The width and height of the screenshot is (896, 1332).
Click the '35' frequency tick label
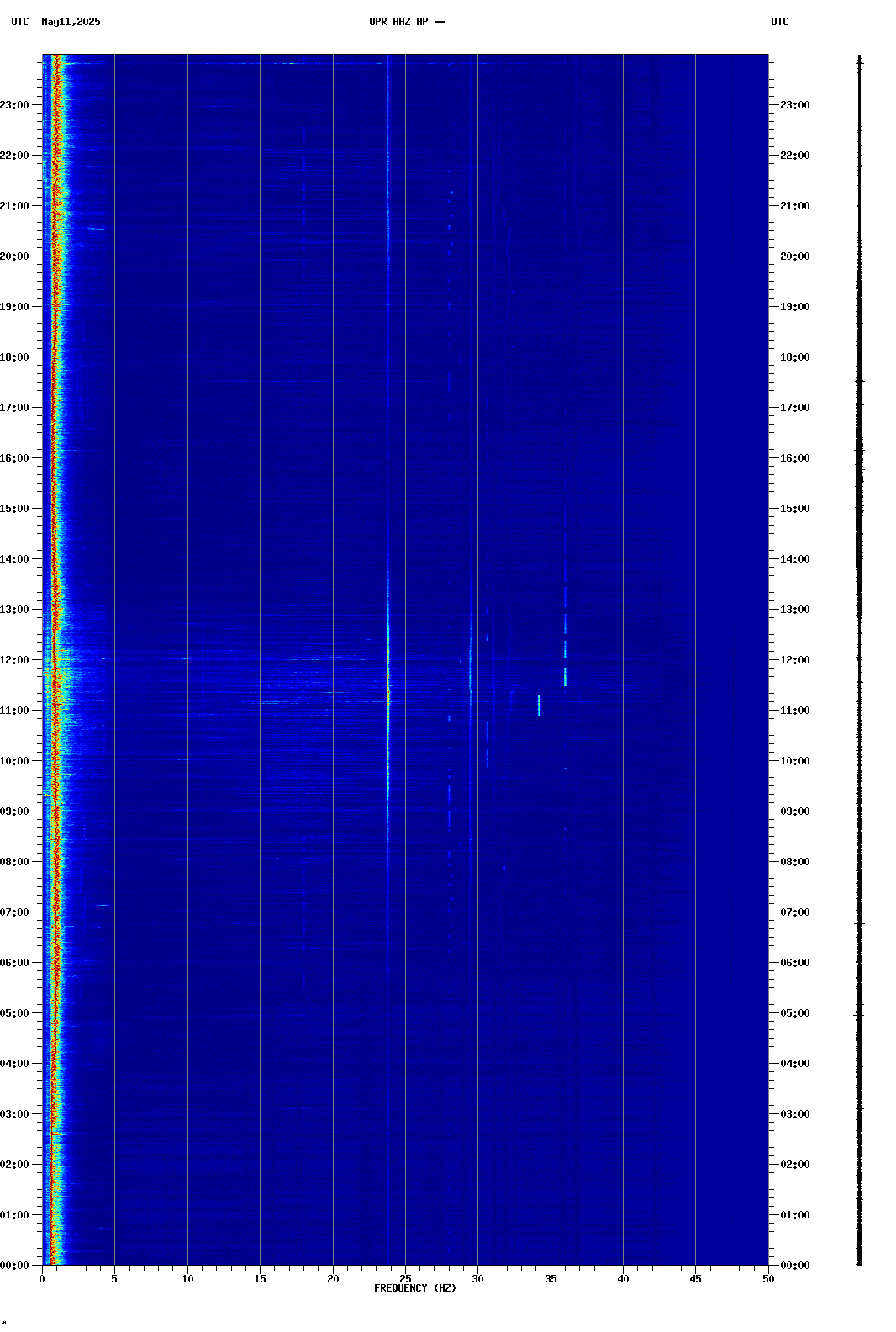[551, 1279]
